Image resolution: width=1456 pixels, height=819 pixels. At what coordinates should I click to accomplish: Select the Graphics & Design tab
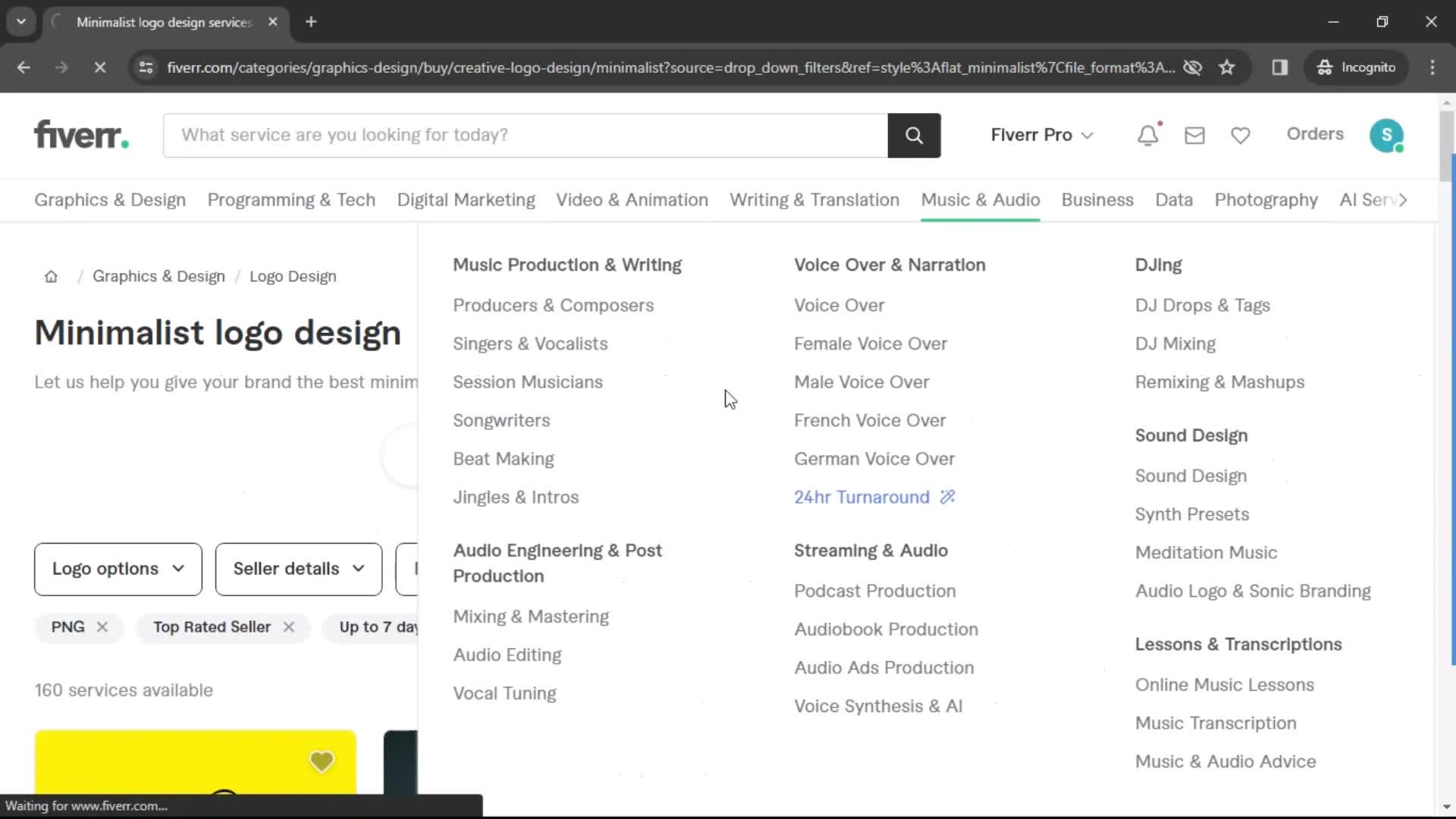[109, 200]
